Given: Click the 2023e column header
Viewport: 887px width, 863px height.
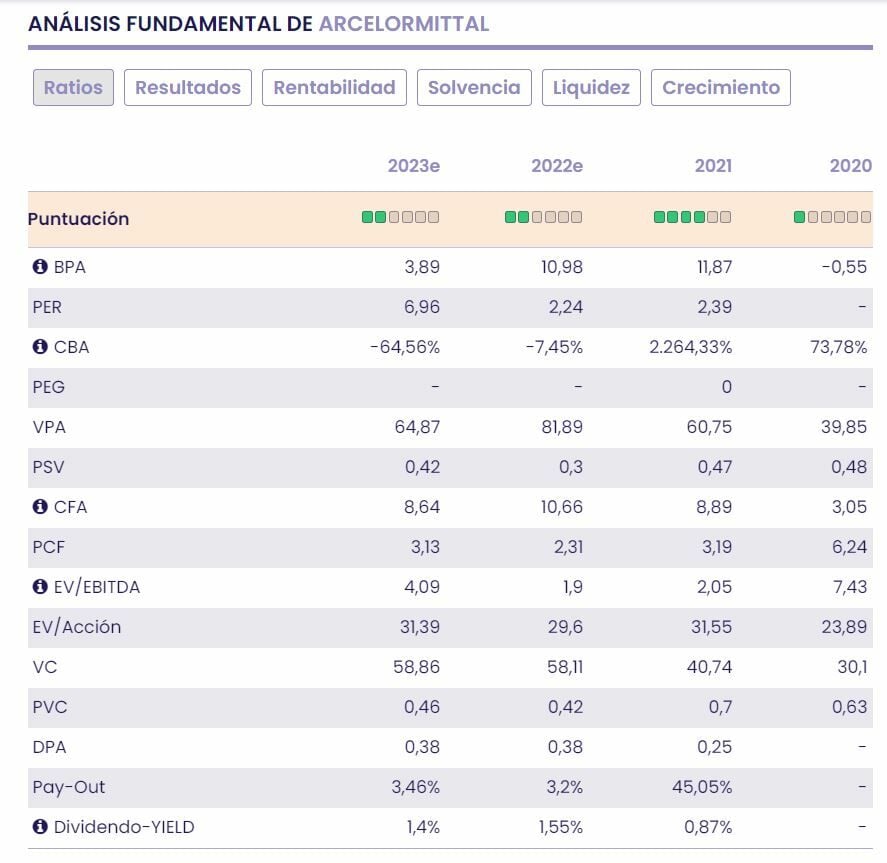Looking at the screenshot, I should [414, 166].
